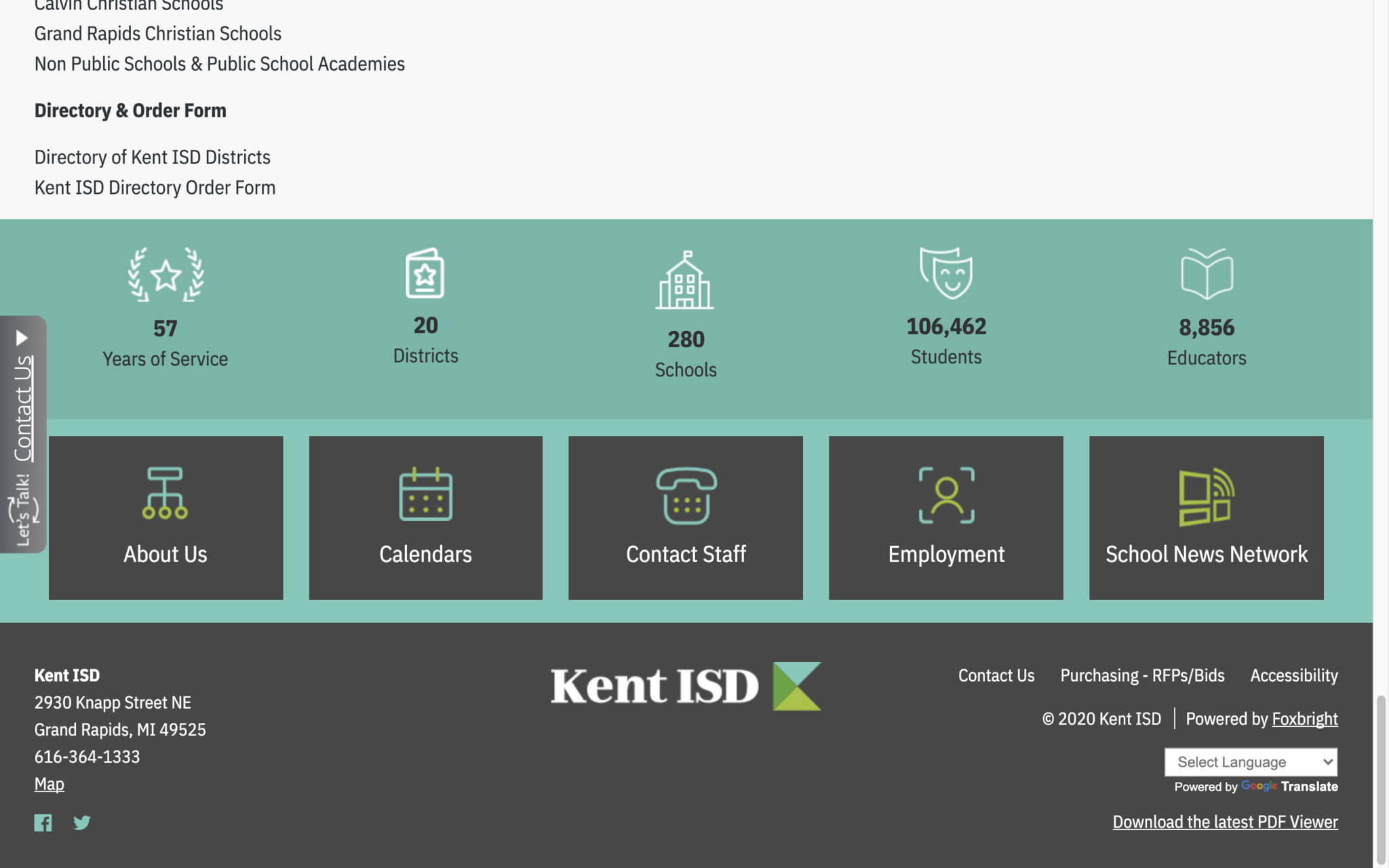Open Directory of Kent ISD Districts
Screen dimensions: 1389x868
click(152, 157)
